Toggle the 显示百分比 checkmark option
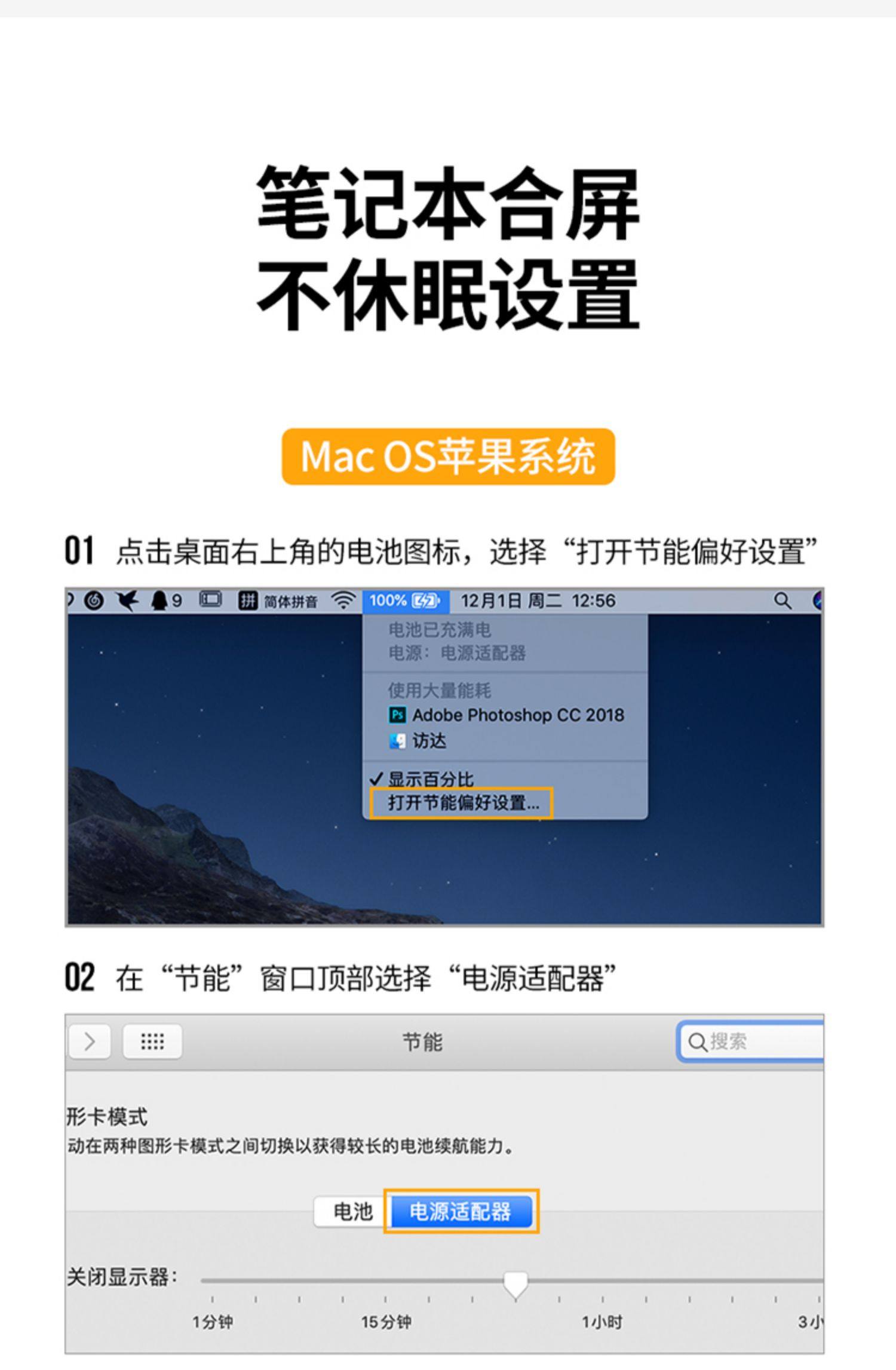896x1370 pixels. [422, 779]
